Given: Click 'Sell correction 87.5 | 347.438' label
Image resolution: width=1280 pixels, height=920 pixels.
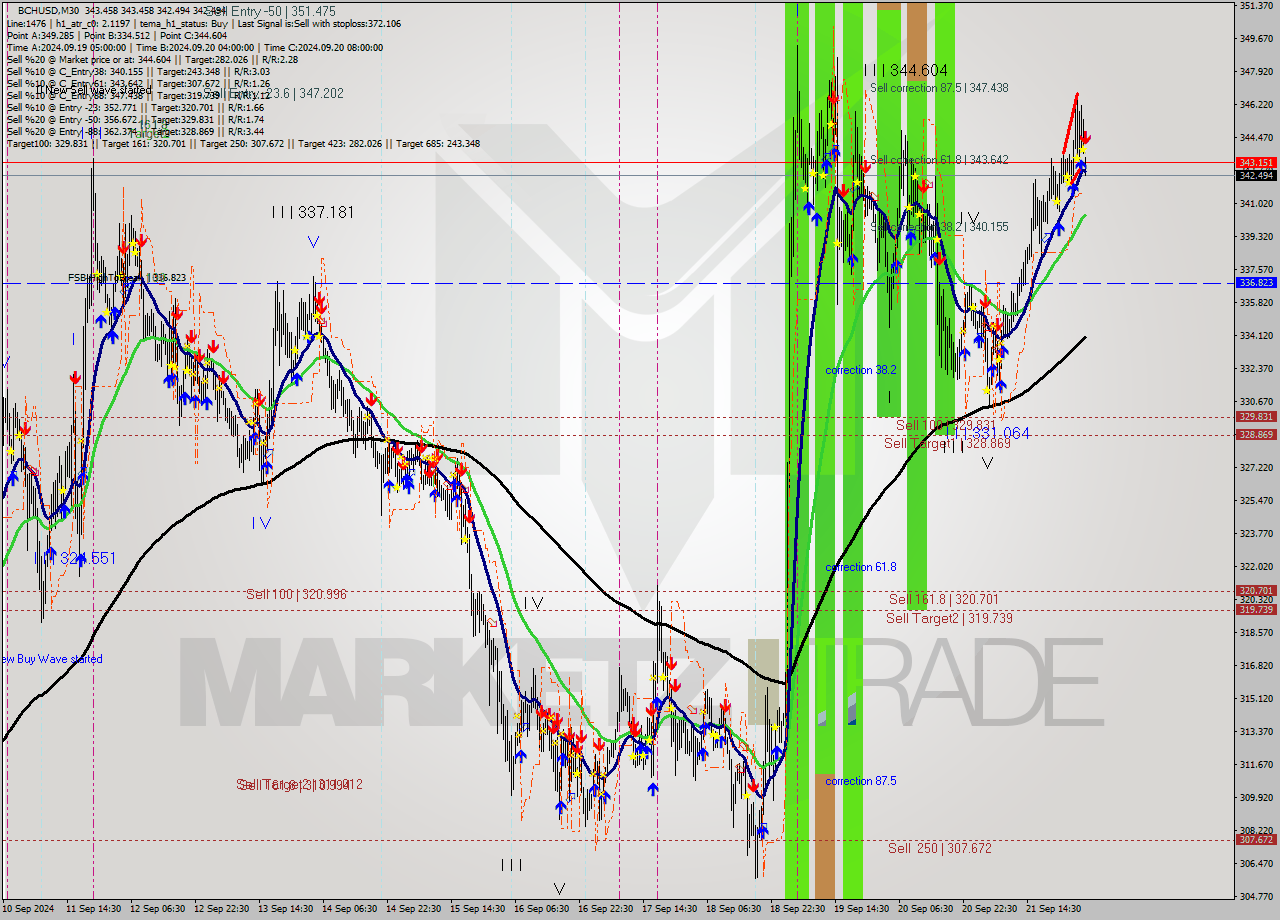Looking at the screenshot, I should point(939,88).
